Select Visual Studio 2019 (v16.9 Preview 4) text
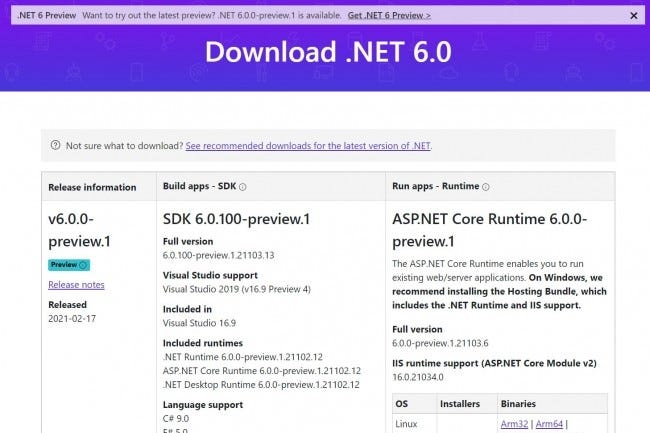Image resolution: width=650 pixels, height=433 pixels. [x=237, y=289]
